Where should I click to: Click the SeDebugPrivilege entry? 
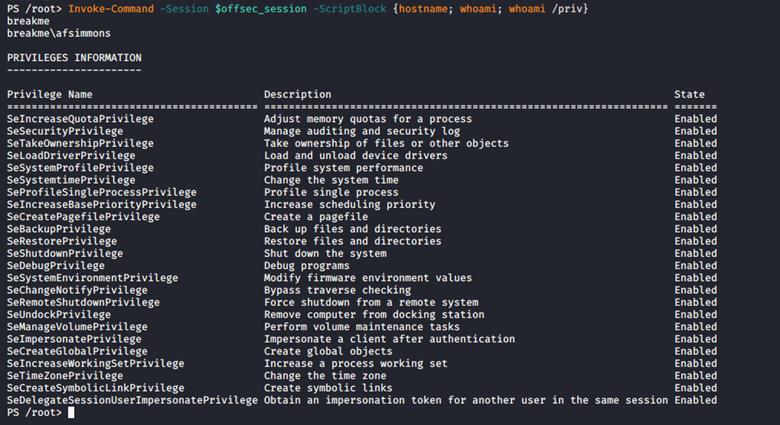(55, 265)
